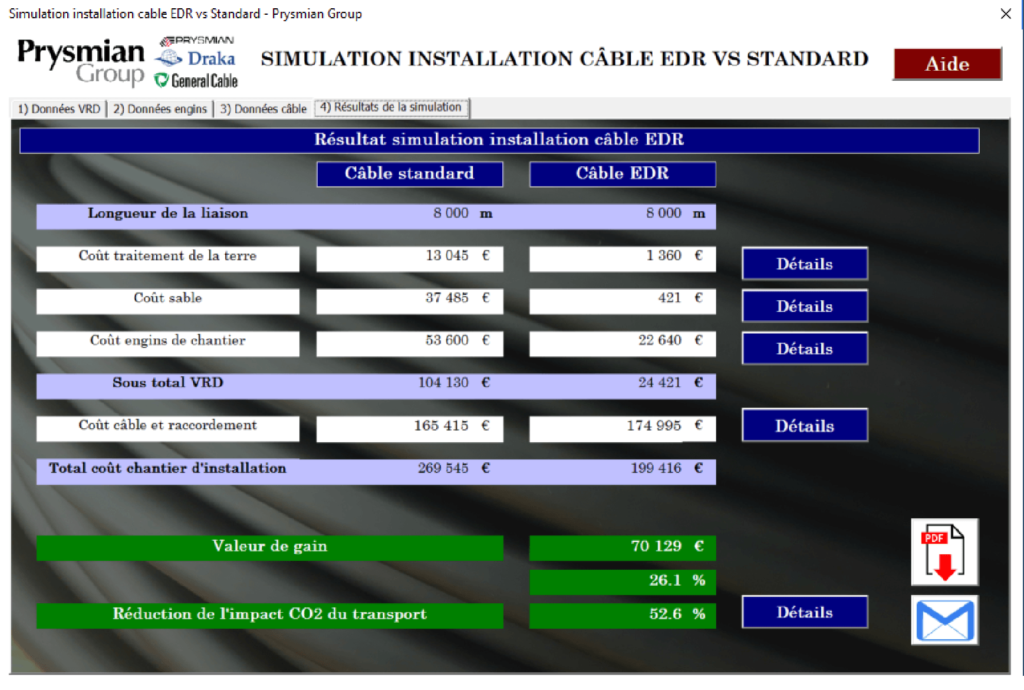
Task: Close the simulation window
Action: pos(1005,14)
